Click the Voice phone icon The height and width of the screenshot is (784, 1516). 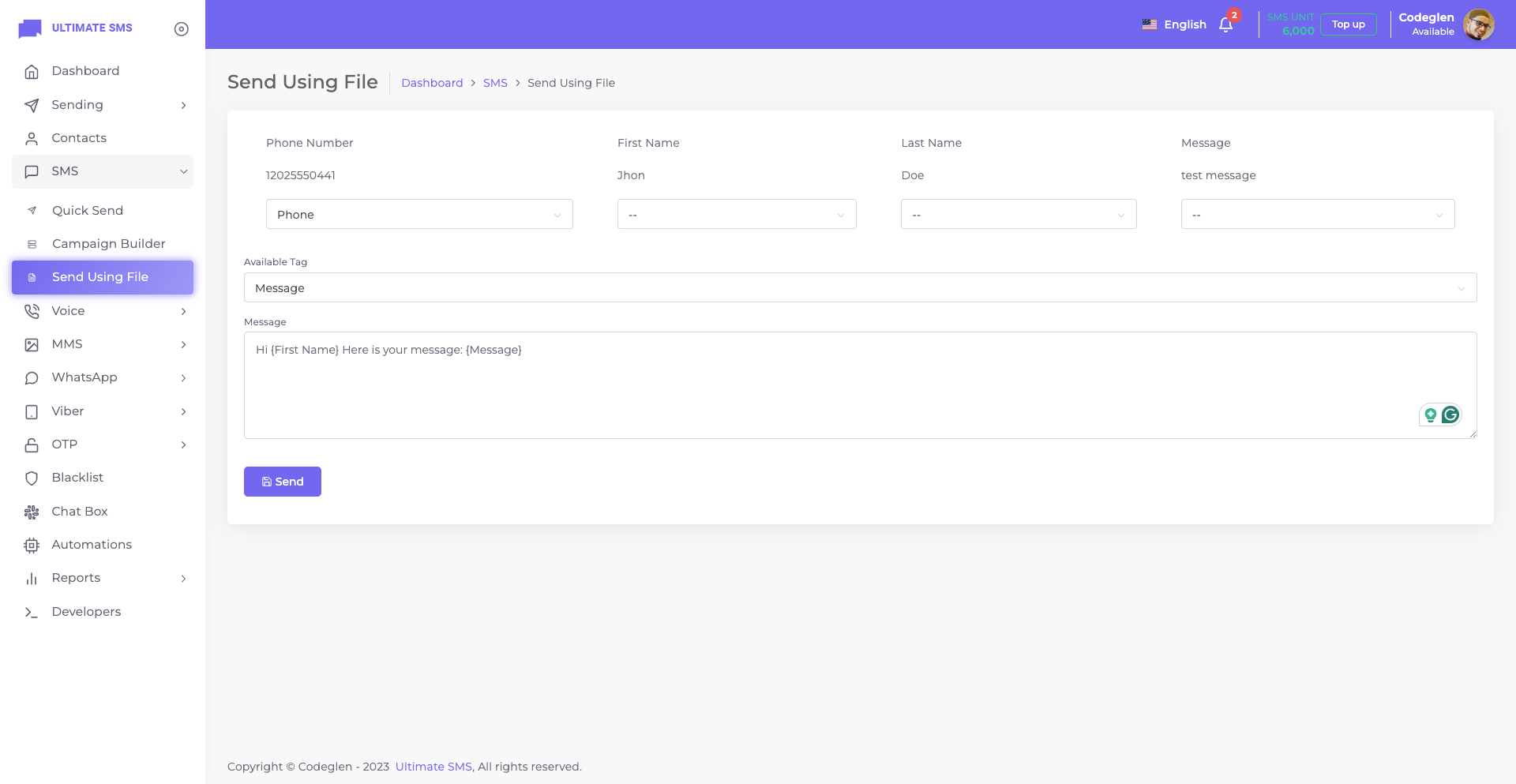click(32, 312)
